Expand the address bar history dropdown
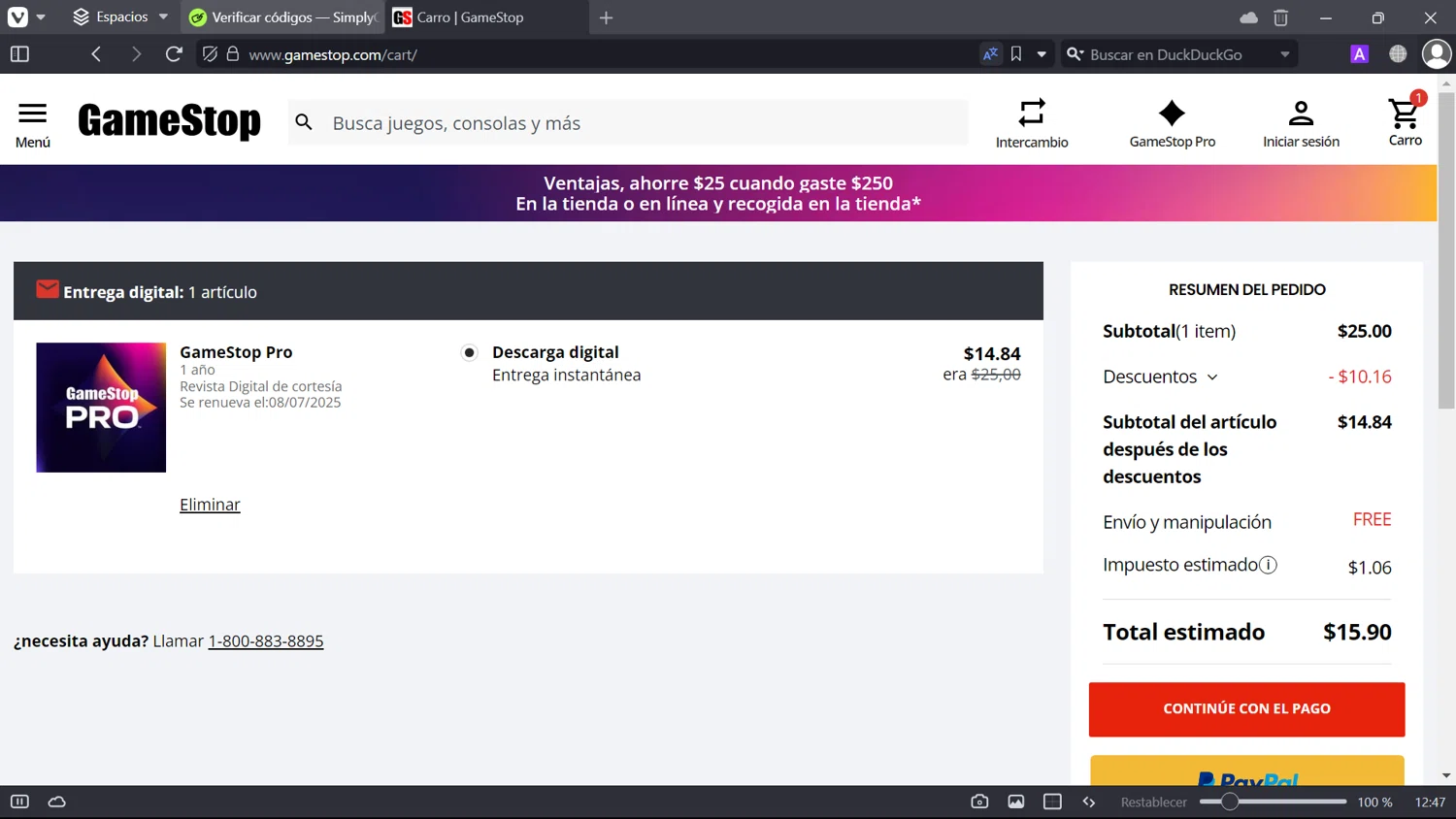 (1042, 54)
